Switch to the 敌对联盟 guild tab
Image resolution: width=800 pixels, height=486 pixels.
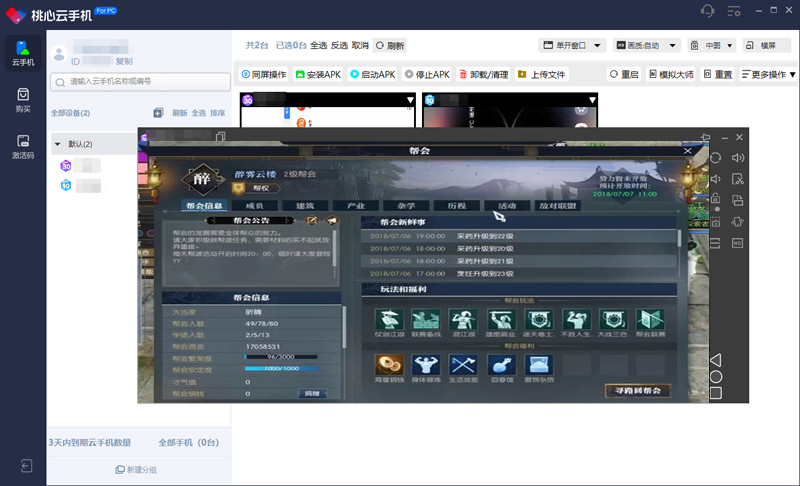(x=558, y=206)
